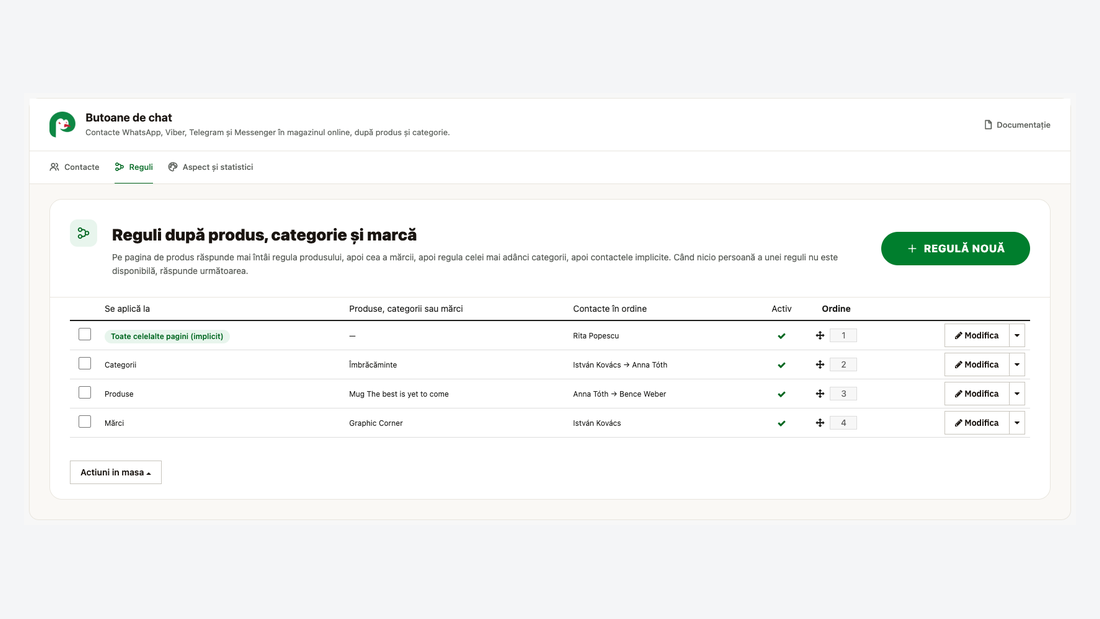The image size is (1100, 619).
Task: Open the dropdown arrow for the Categorii rule
Action: [1017, 365]
